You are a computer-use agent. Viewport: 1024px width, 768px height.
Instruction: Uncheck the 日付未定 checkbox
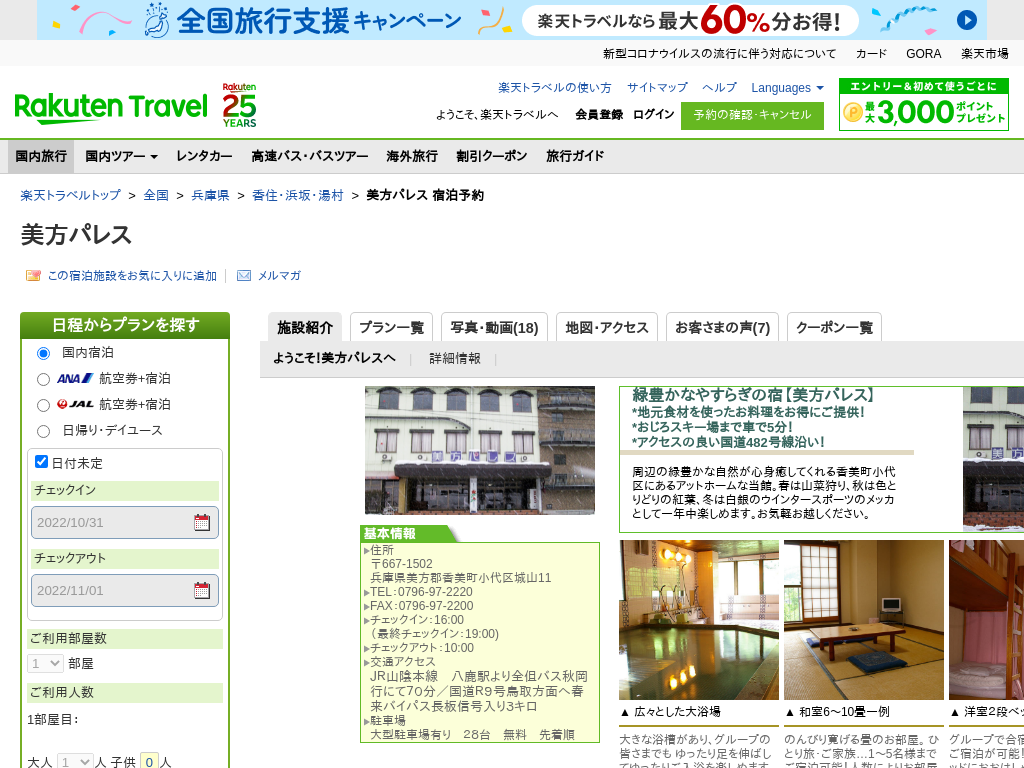pos(42,462)
